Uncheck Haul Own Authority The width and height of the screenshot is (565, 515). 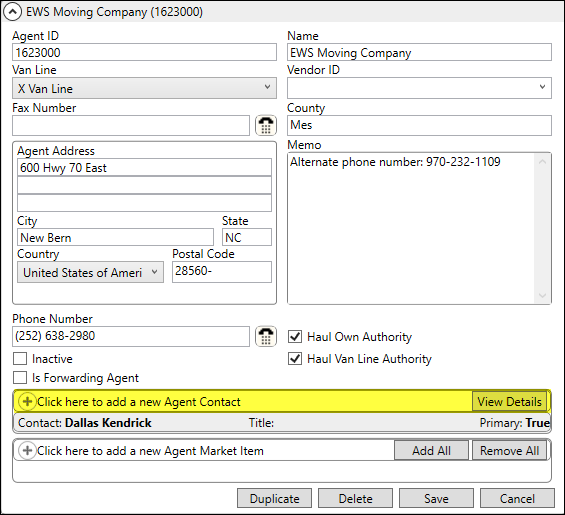[295, 337]
